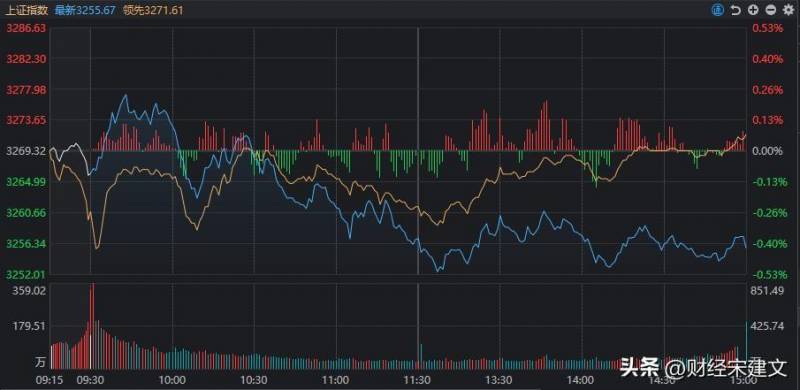Click the 0.53% top red percent label

point(768,29)
